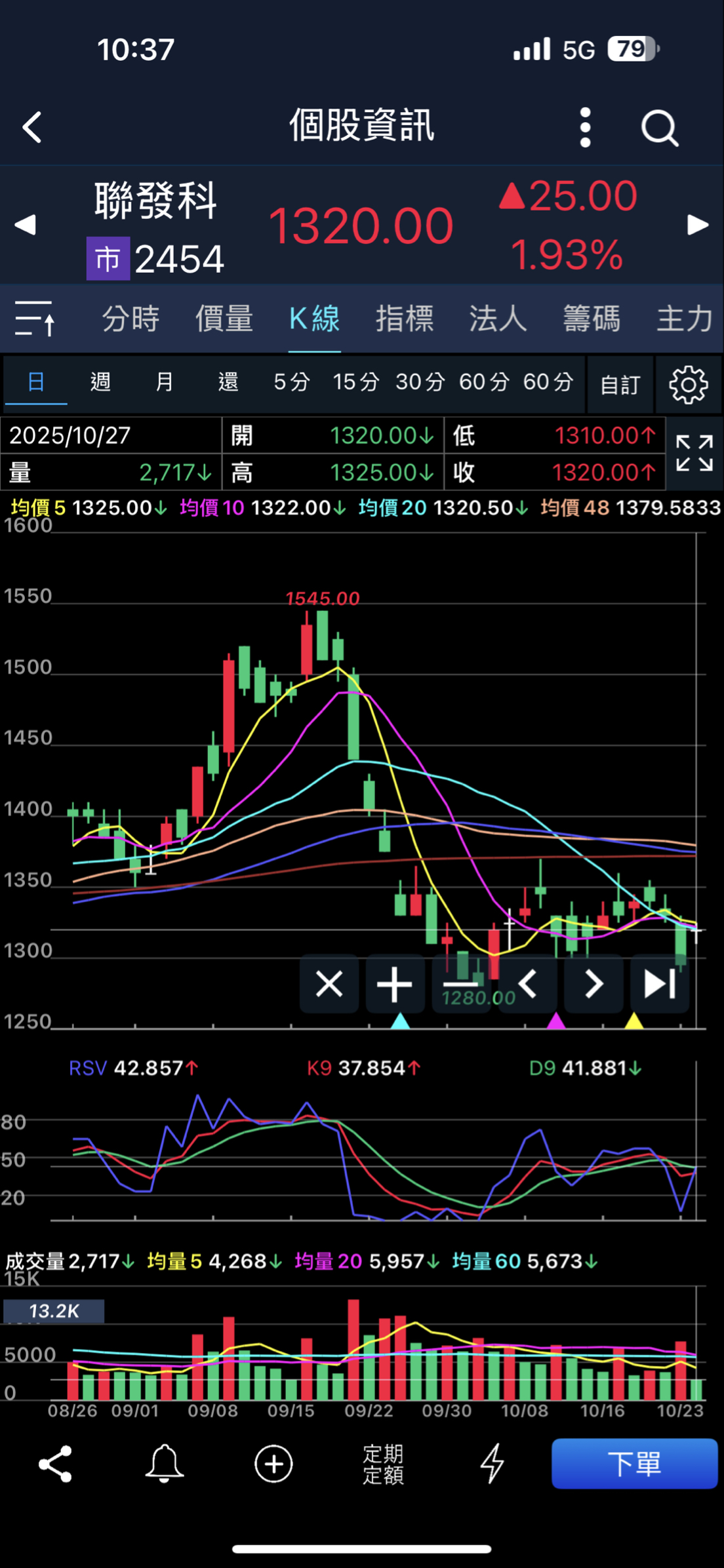
Task: Tap the RSV 42.857 indicator label
Action: coord(133,1068)
